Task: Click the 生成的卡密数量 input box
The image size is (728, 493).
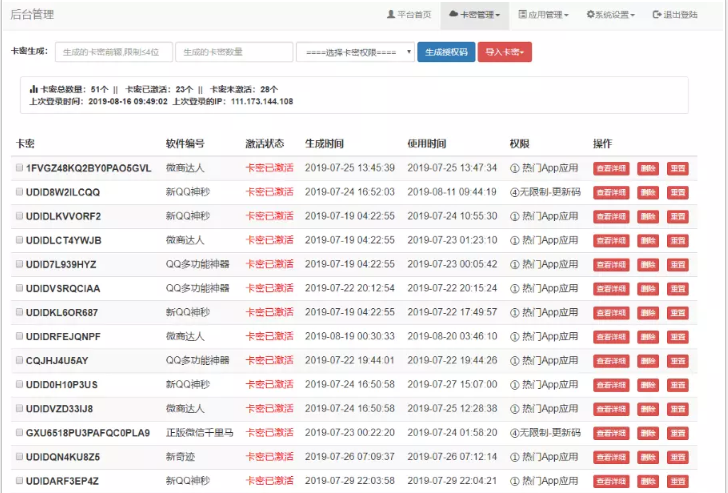Action: pyautogui.click(x=232, y=52)
